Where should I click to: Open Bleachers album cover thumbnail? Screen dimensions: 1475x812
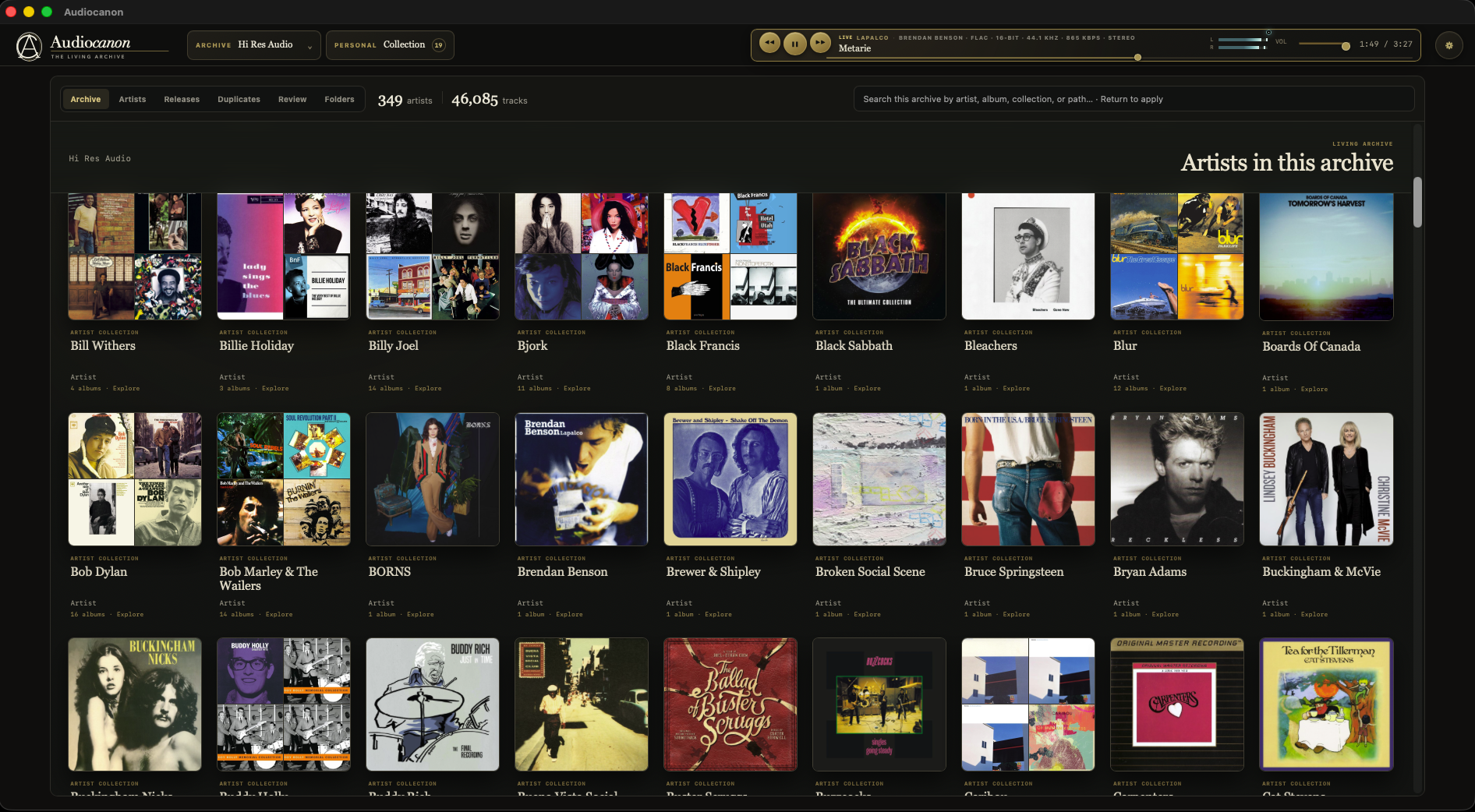pyautogui.click(x=1028, y=256)
